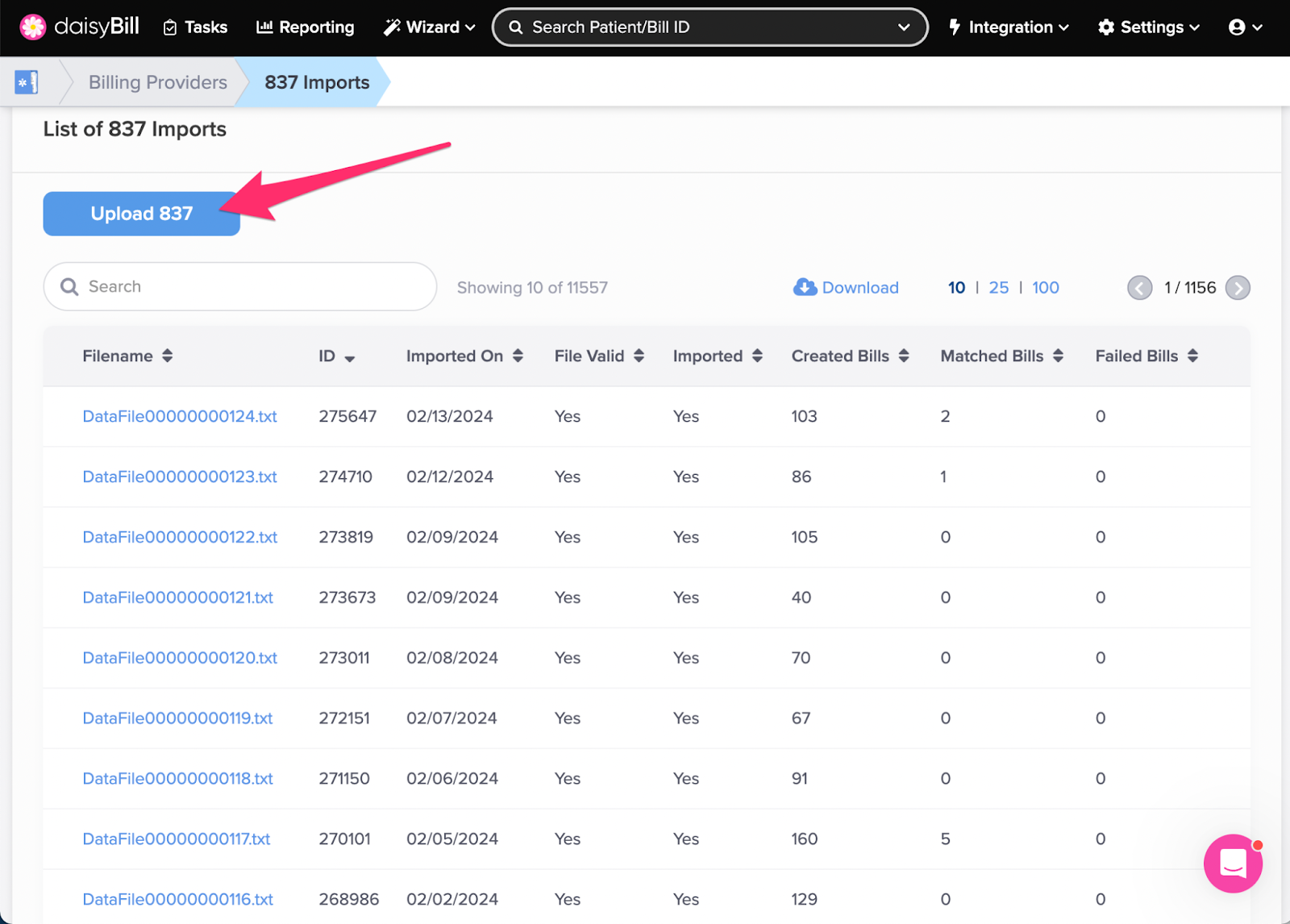Viewport: 1290px width, 924px height.
Task: Click the daisyBill daisy logo icon
Action: (x=32, y=27)
